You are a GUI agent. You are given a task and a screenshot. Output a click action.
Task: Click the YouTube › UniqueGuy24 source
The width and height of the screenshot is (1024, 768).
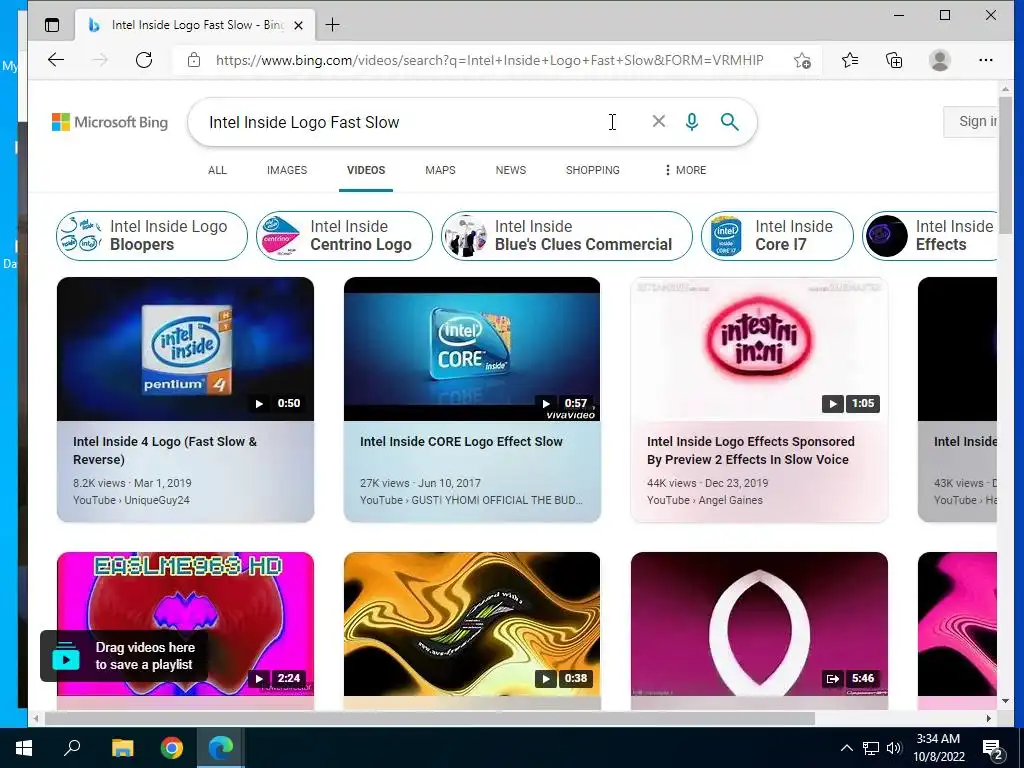(131, 500)
